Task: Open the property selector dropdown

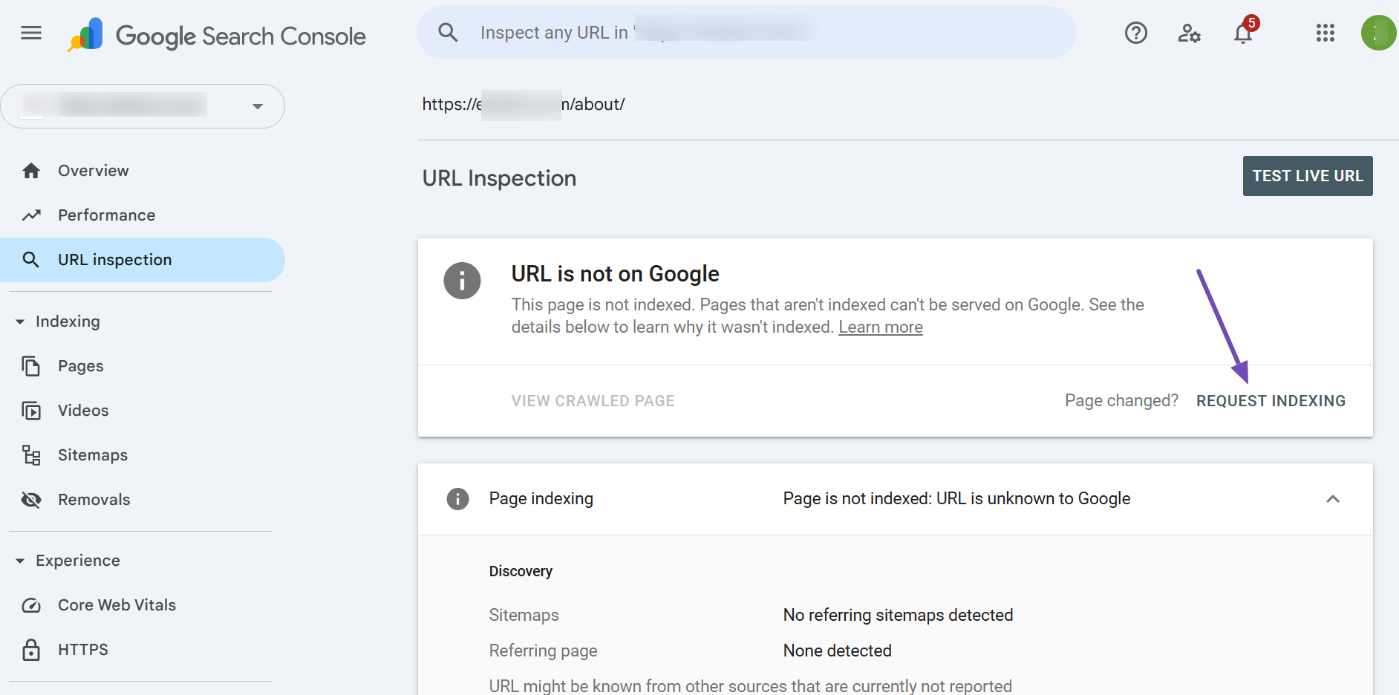Action: coord(143,106)
